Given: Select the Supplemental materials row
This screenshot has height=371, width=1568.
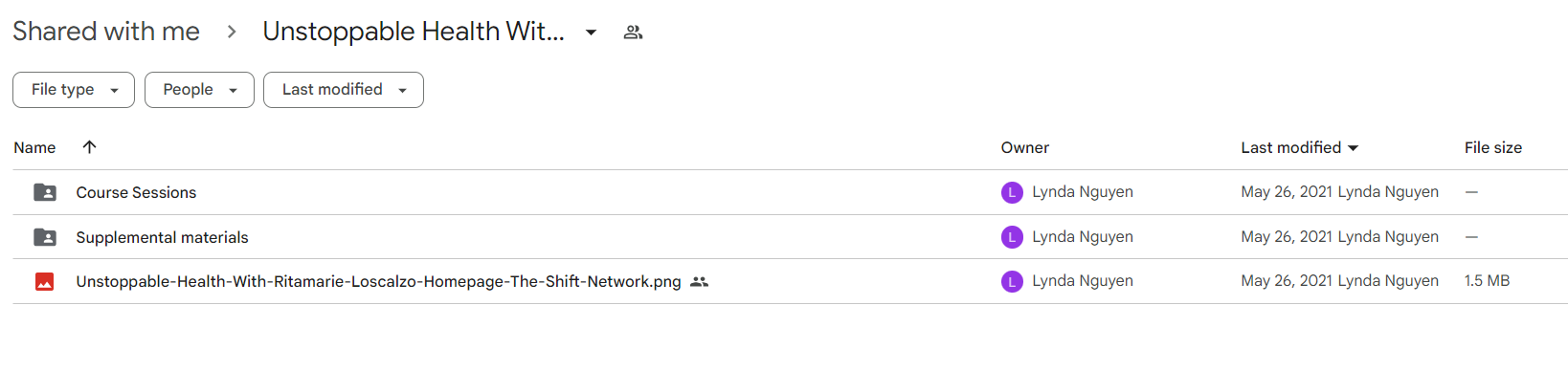Looking at the screenshot, I should pyautogui.click(x=790, y=237).
